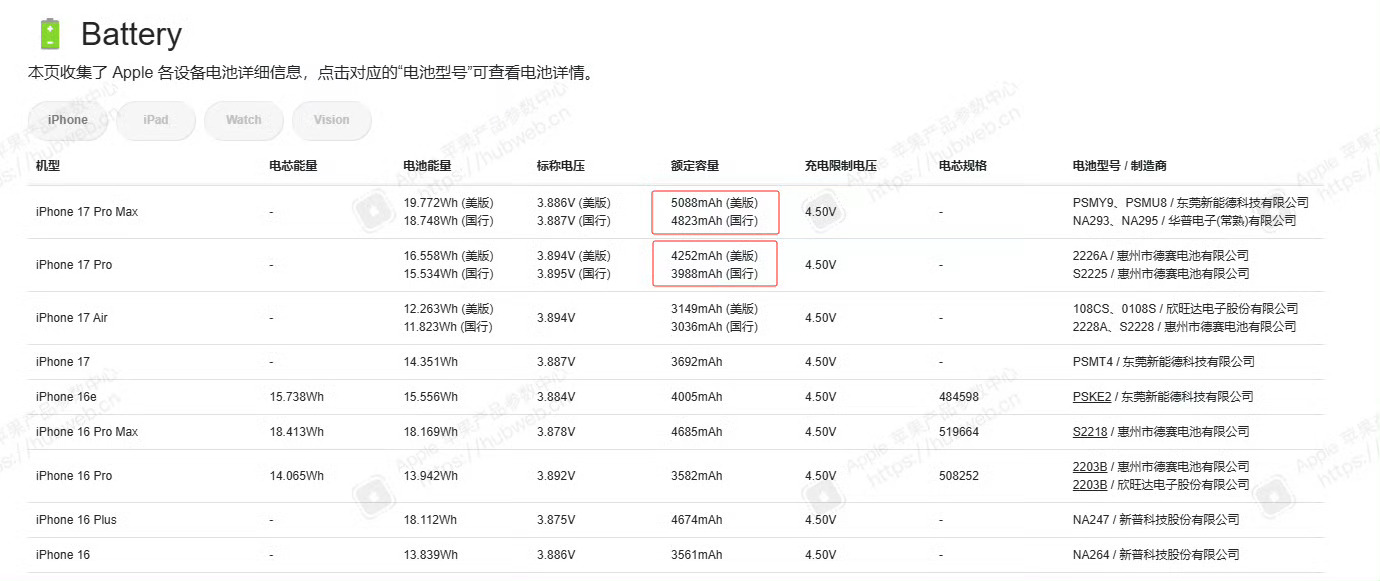Viewport: 1380px width, 581px height.
Task: Switch to the iPad tab
Action: click(x=156, y=120)
